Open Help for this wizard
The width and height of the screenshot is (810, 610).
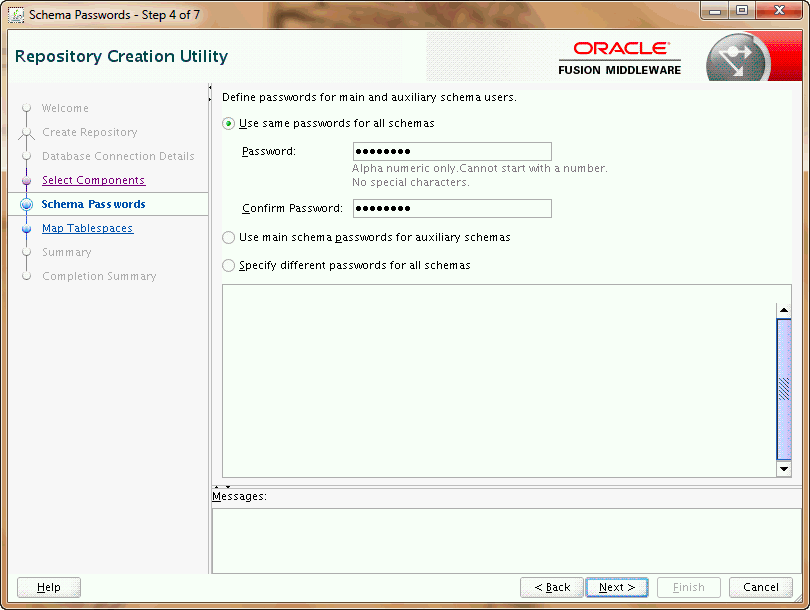point(49,587)
